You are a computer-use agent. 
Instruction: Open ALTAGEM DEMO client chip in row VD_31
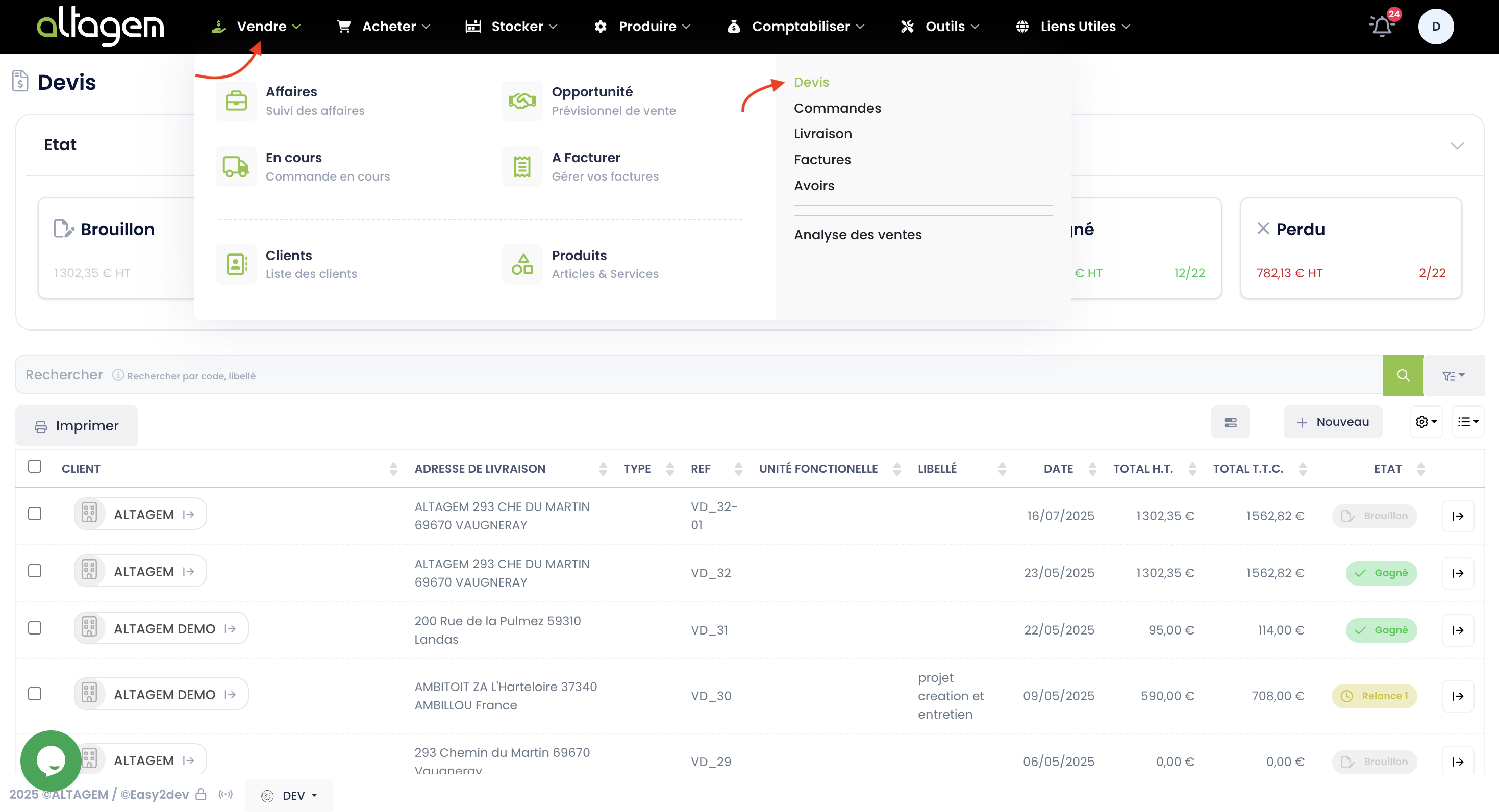pos(161,627)
